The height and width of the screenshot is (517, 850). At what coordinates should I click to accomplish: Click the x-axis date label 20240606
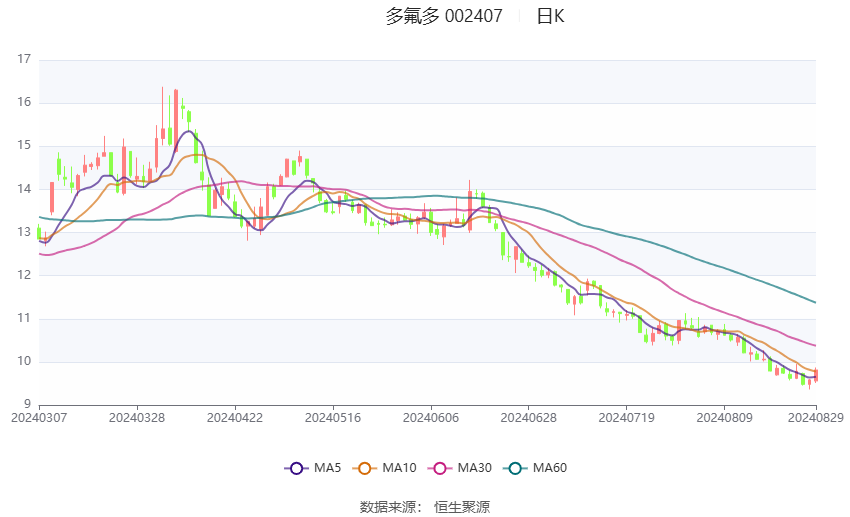coord(431,418)
